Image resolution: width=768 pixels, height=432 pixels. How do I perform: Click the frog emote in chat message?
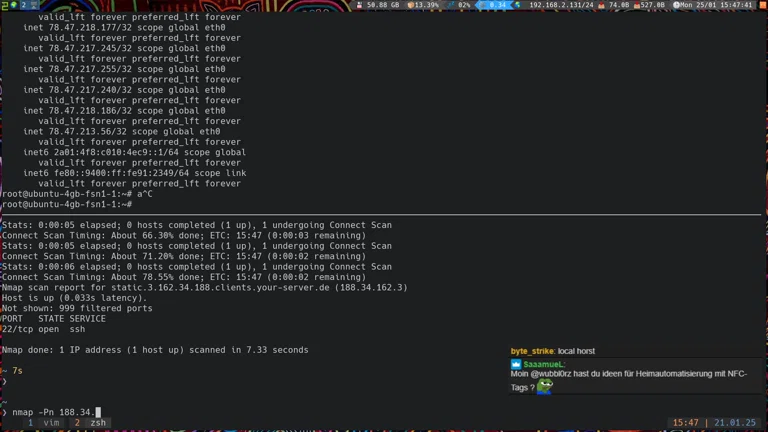coord(544,386)
